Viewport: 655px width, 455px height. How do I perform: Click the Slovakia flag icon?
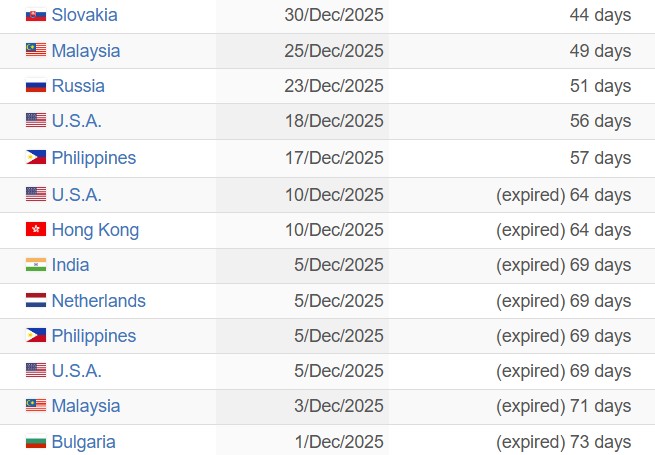tap(36, 15)
